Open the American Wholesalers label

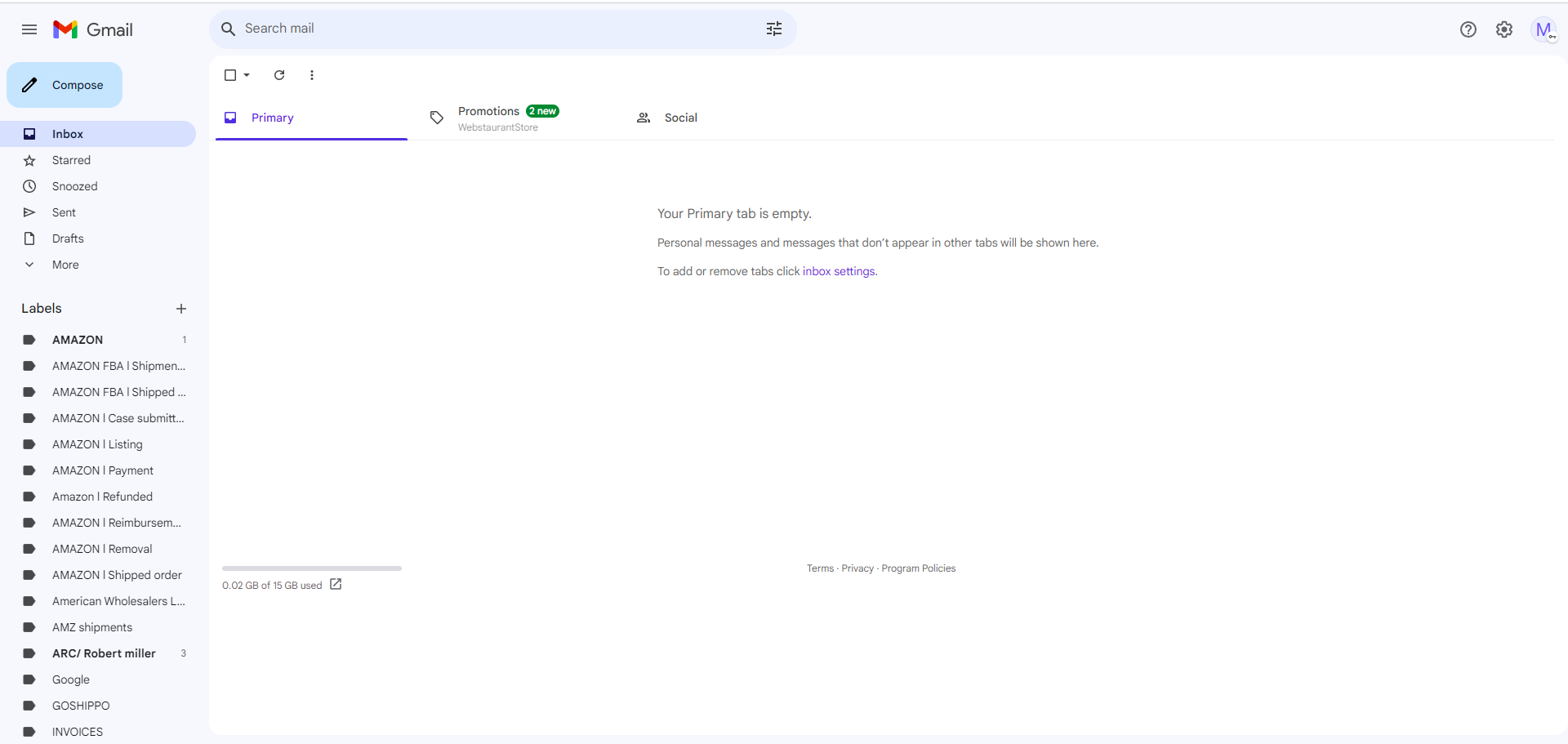point(98,601)
